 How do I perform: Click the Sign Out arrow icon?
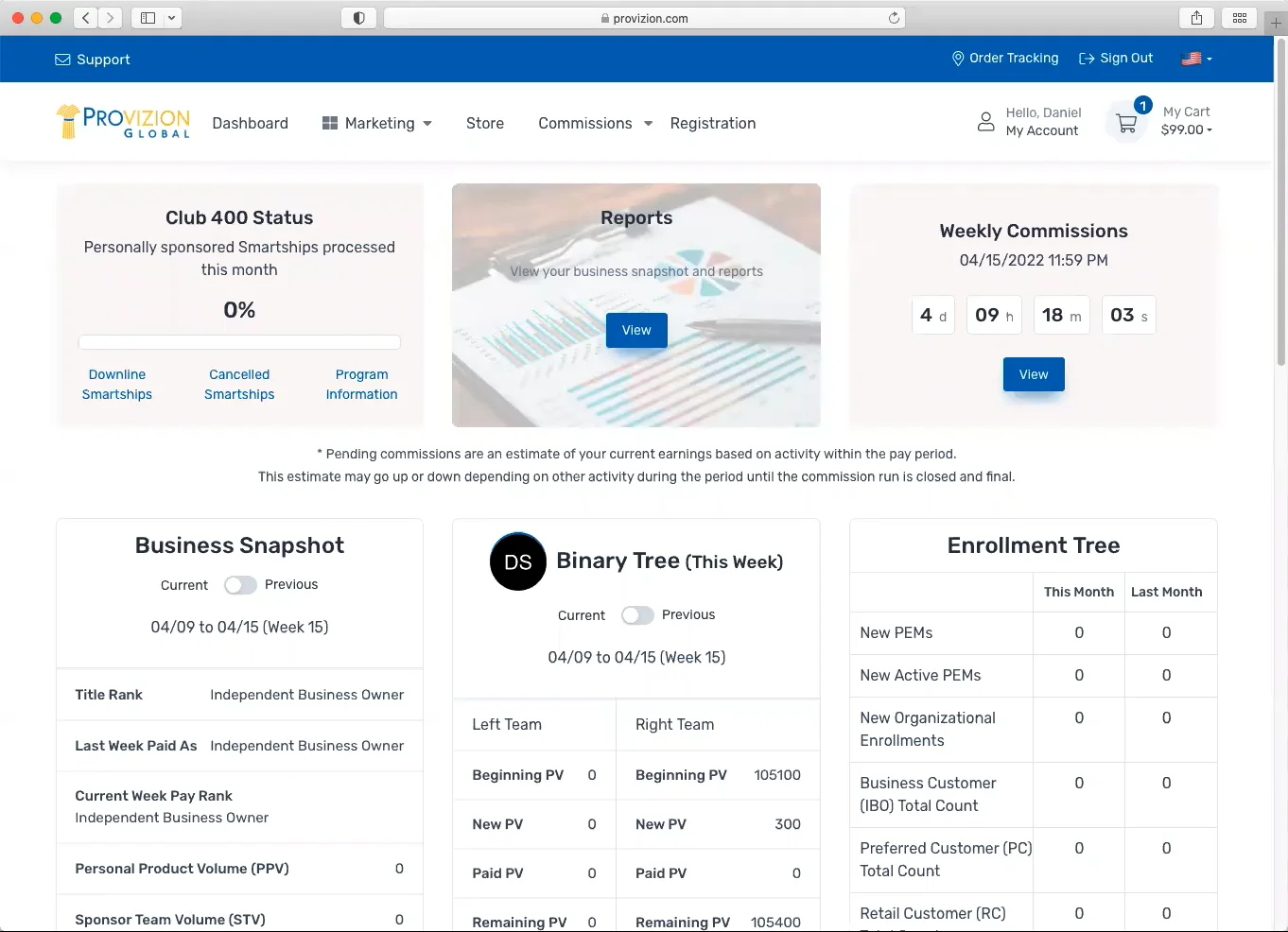(1087, 59)
